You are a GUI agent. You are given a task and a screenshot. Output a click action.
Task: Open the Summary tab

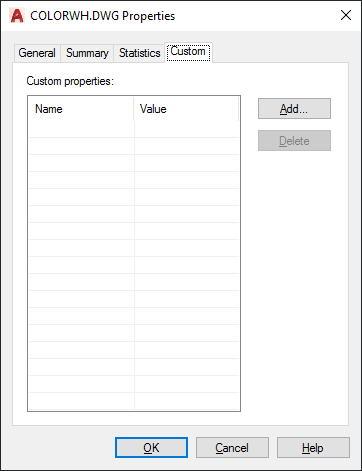[x=87, y=53]
